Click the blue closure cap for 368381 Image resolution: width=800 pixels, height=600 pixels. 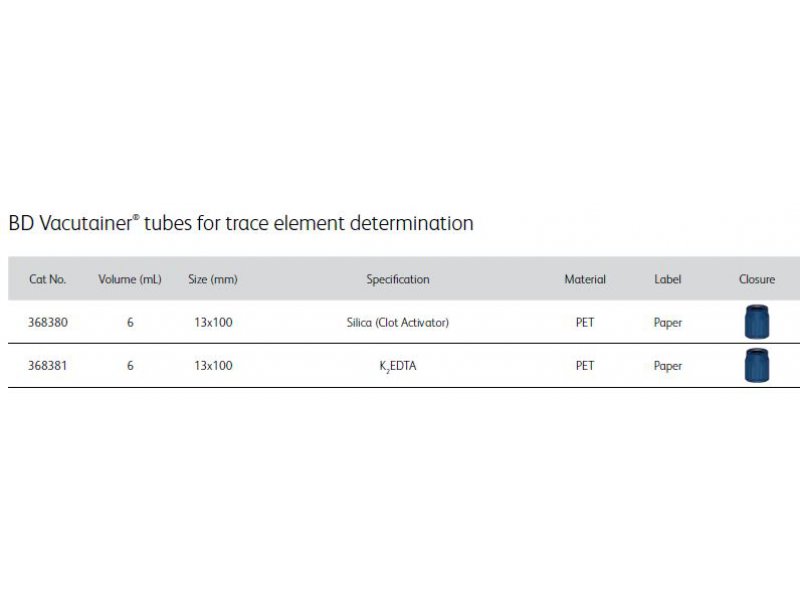pyautogui.click(x=757, y=365)
